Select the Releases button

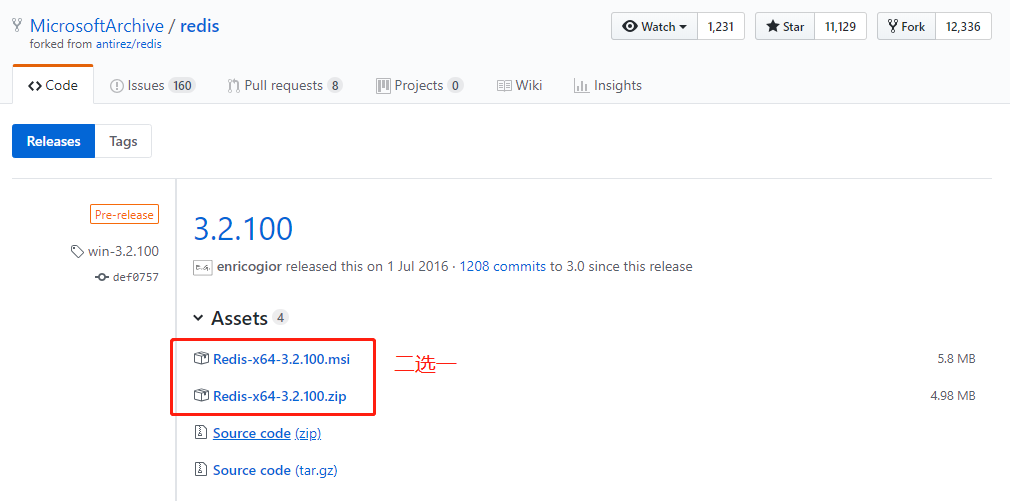pos(53,141)
